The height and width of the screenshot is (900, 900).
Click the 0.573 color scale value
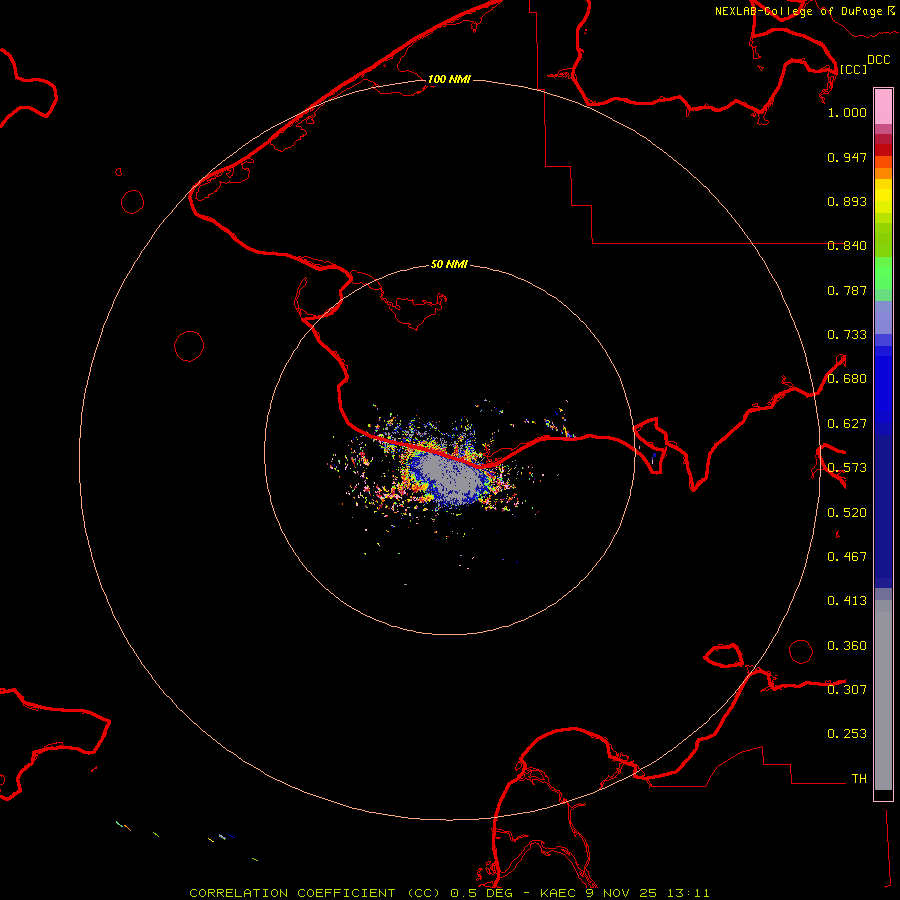[847, 468]
